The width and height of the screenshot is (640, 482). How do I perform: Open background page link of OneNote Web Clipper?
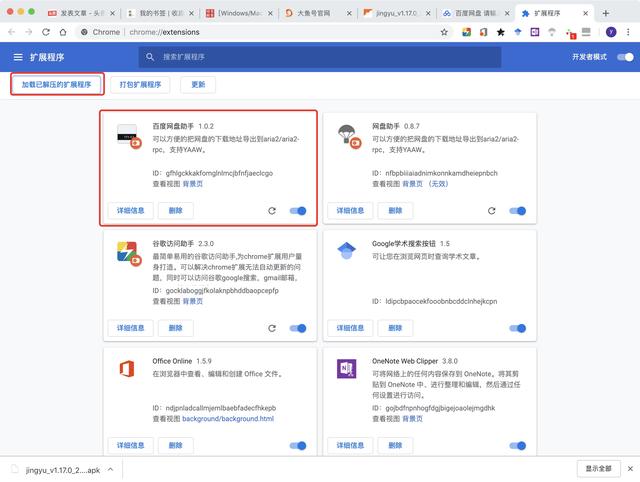(x=412, y=419)
